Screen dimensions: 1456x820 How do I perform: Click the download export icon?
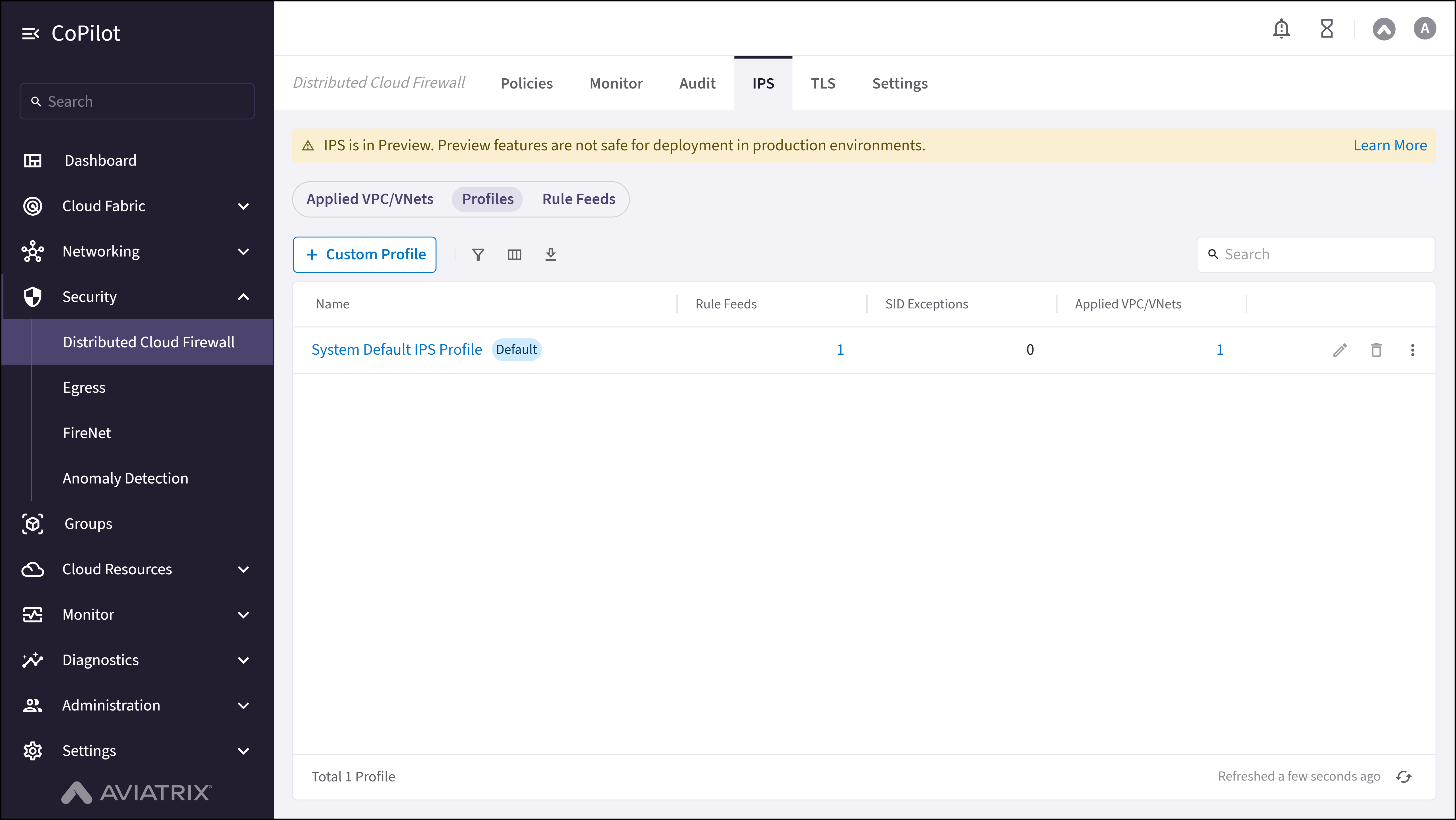pyautogui.click(x=551, y=255)
